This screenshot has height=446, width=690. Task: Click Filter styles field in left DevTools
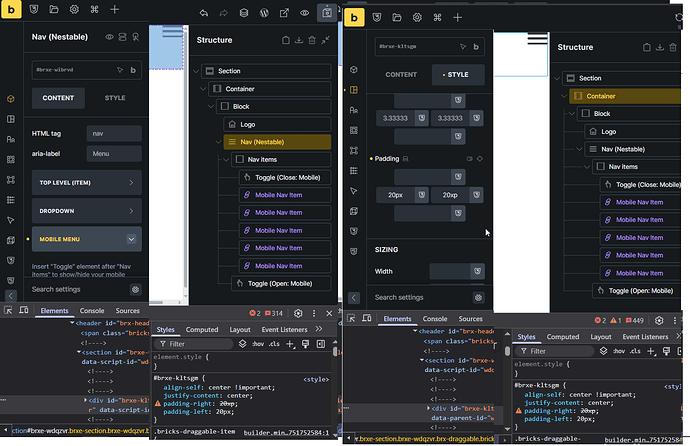pos(193,344)
